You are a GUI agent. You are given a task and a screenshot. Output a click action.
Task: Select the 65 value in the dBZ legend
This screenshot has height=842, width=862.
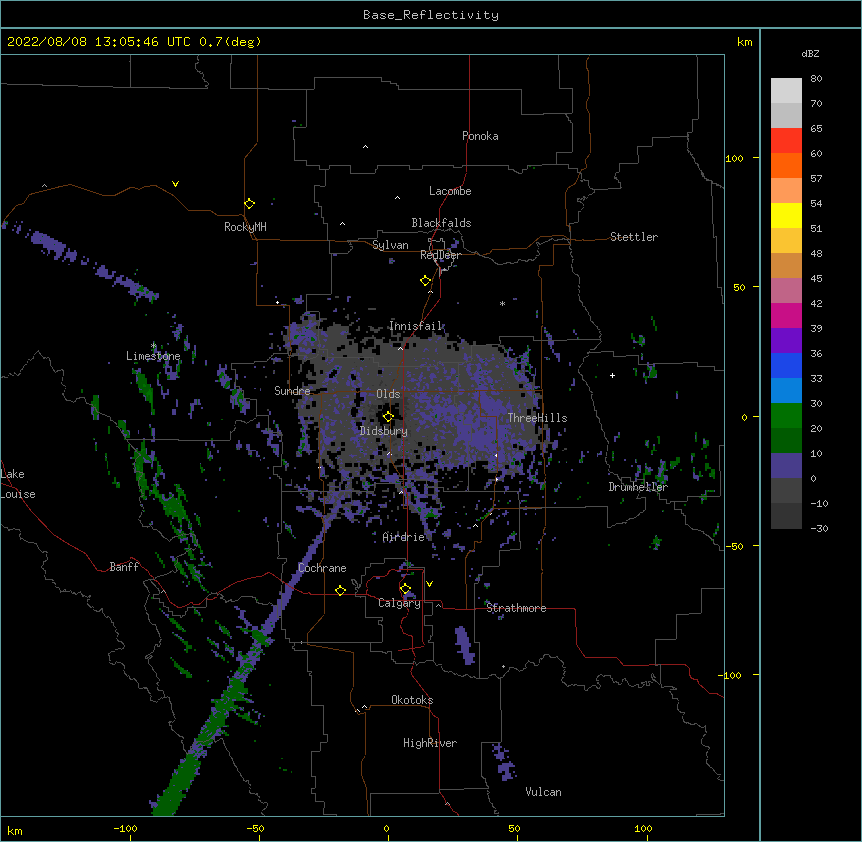(816, 128)
